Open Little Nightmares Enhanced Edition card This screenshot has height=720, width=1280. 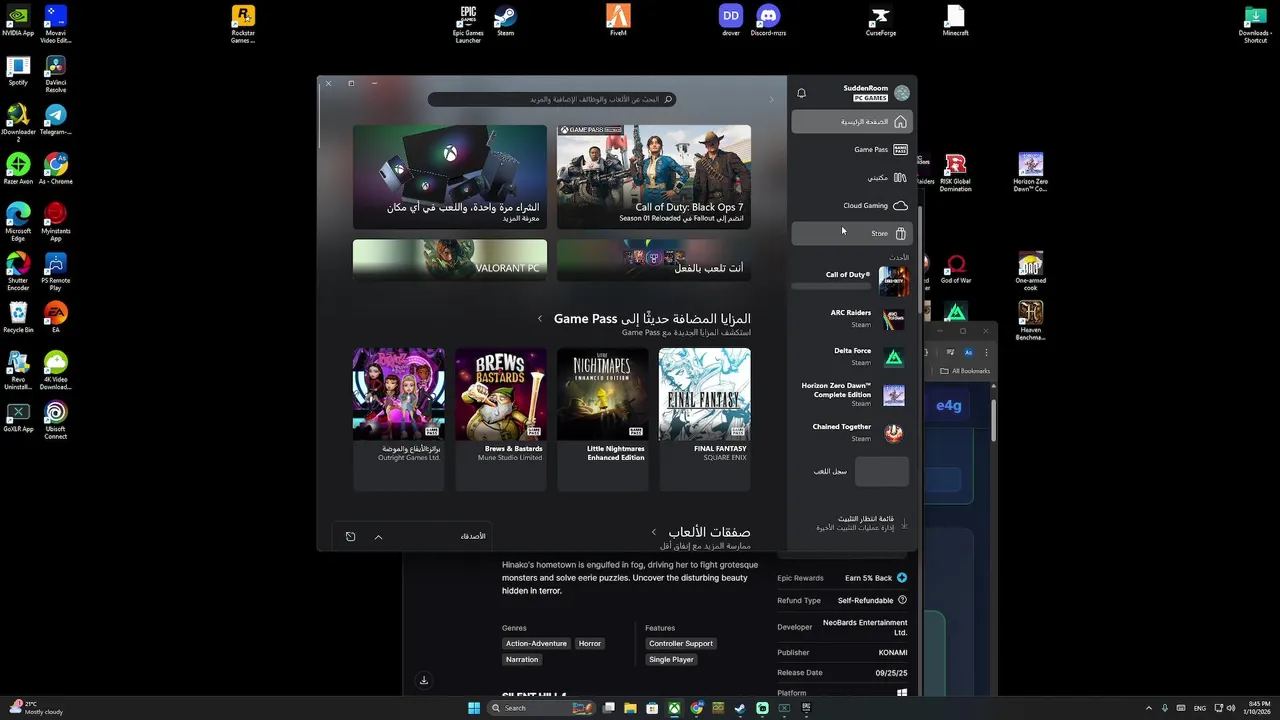[x=603, y=419]
